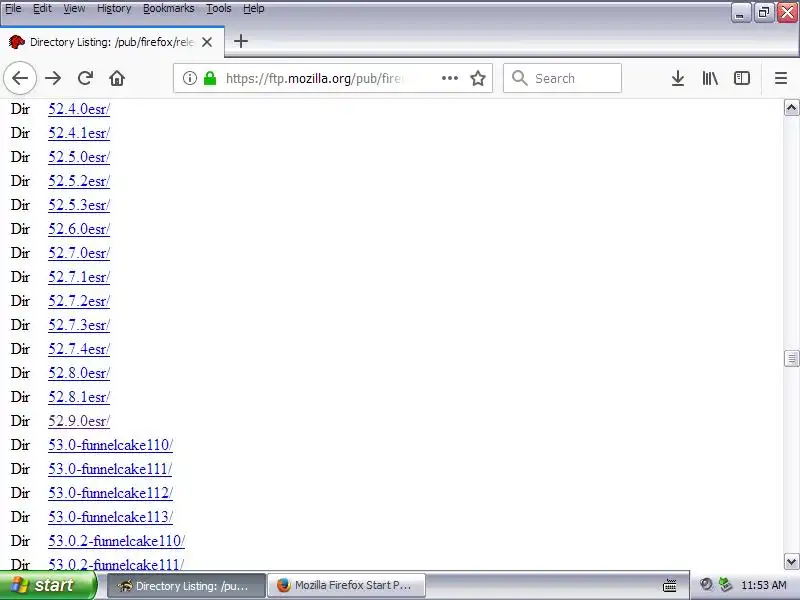The height and width of the screenshot is (600, 800).
Task: Click the scrollbar down arrow
Action: click(791, 562)
